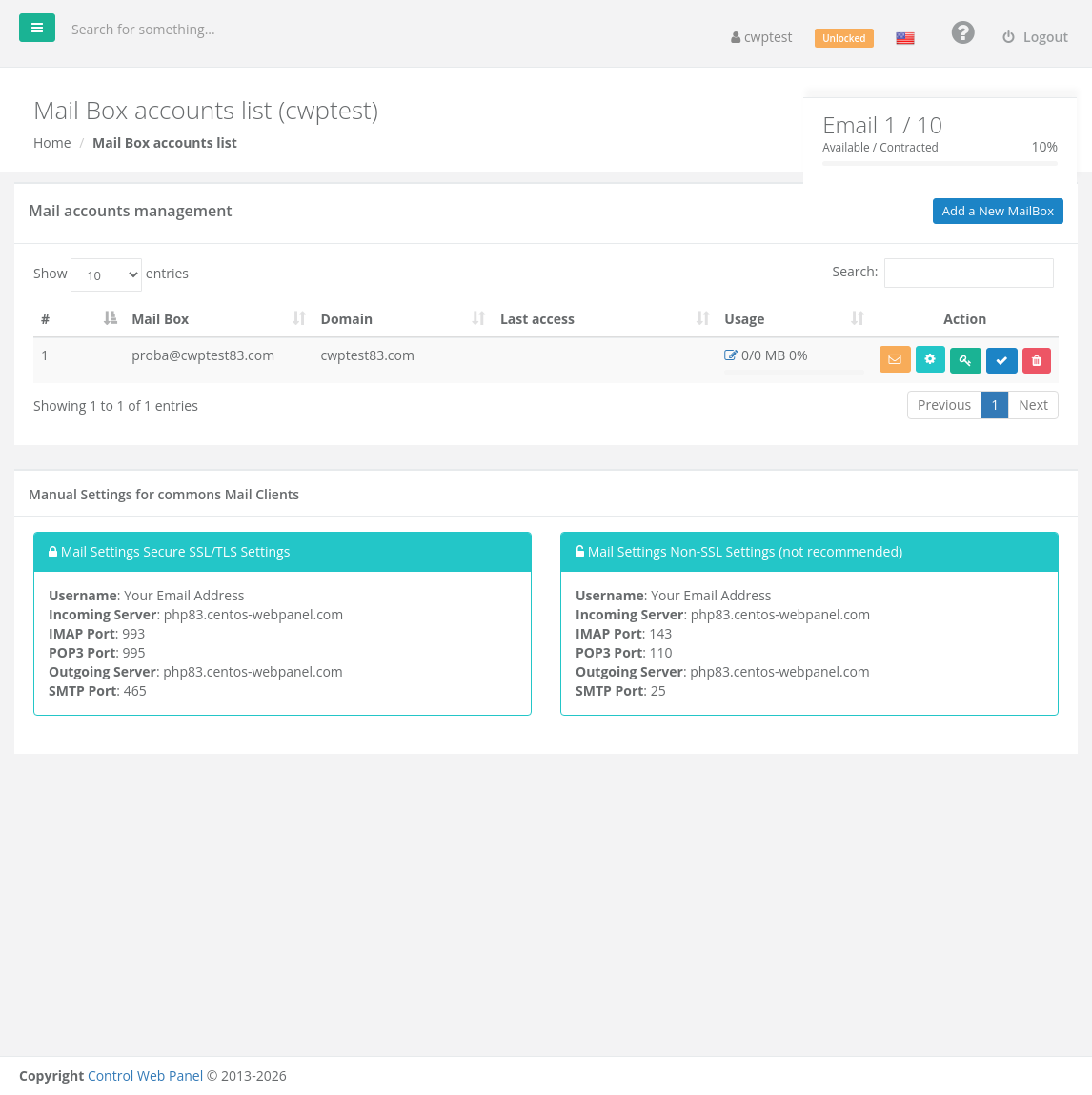Click Mail Box accounts list breadcrumb

165,142
